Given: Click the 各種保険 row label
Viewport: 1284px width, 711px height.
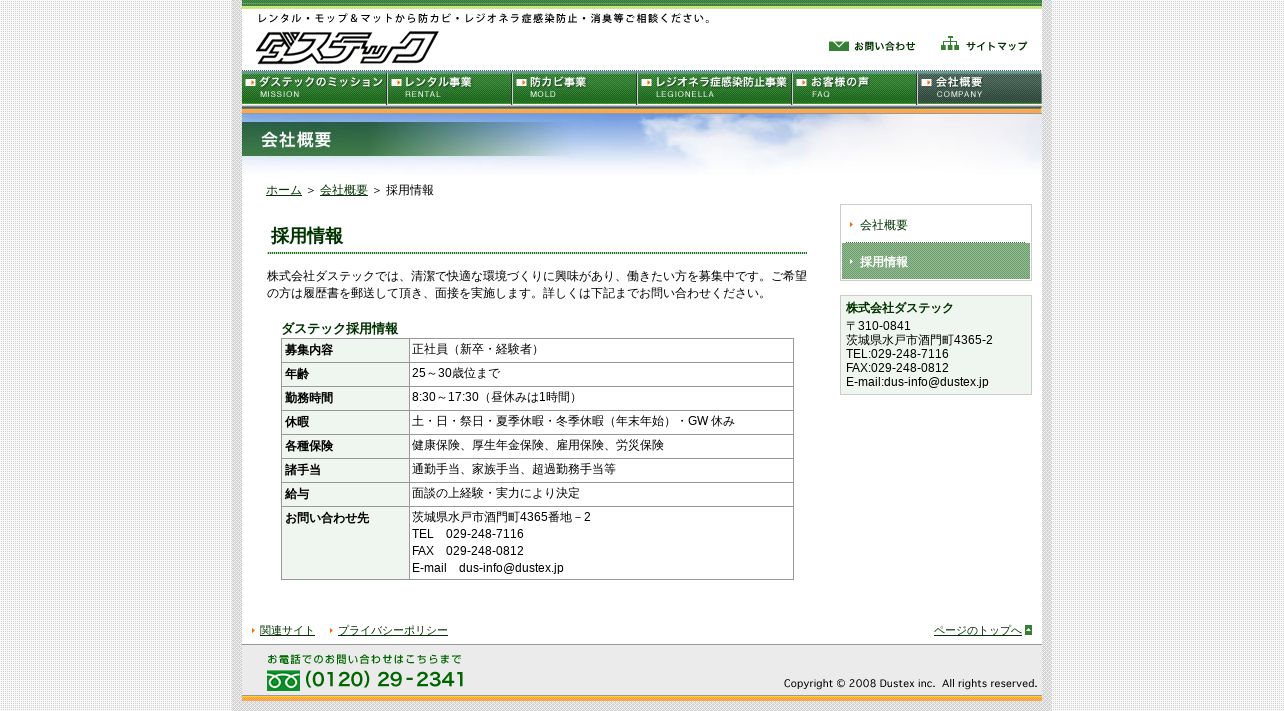Looking at the screenshot, I should (x=345, y=446).
